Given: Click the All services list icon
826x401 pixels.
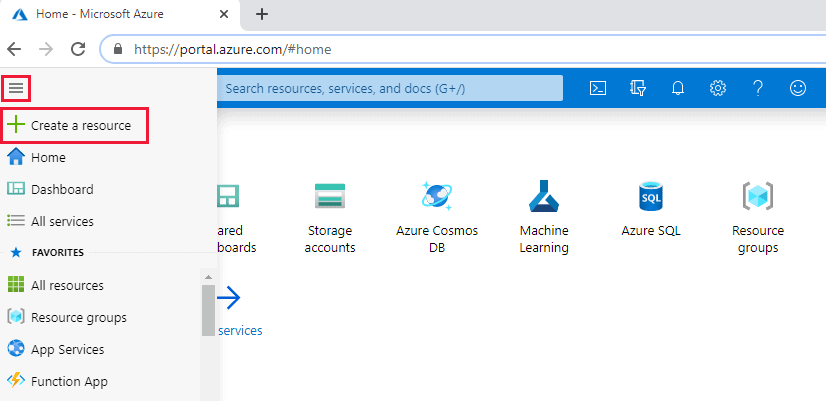Looking at the screenshot, I should tap(16, 221).
